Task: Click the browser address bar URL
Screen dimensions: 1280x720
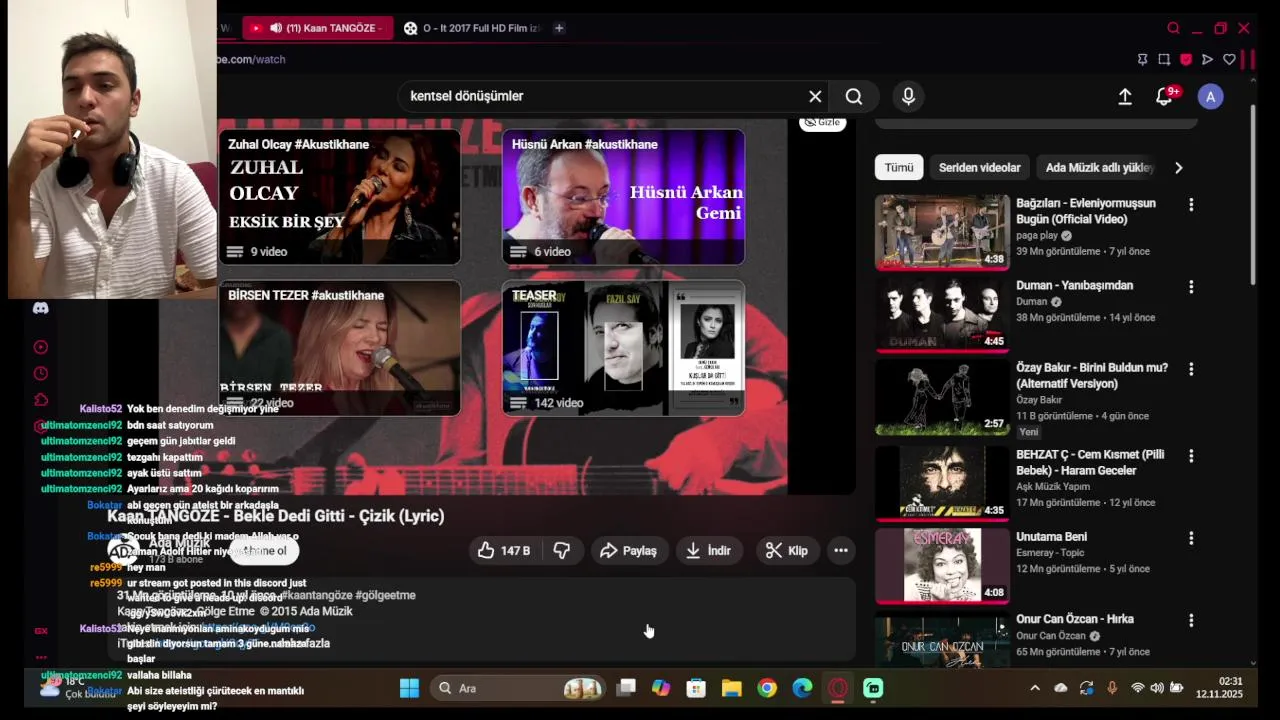Action: [252, 60]
